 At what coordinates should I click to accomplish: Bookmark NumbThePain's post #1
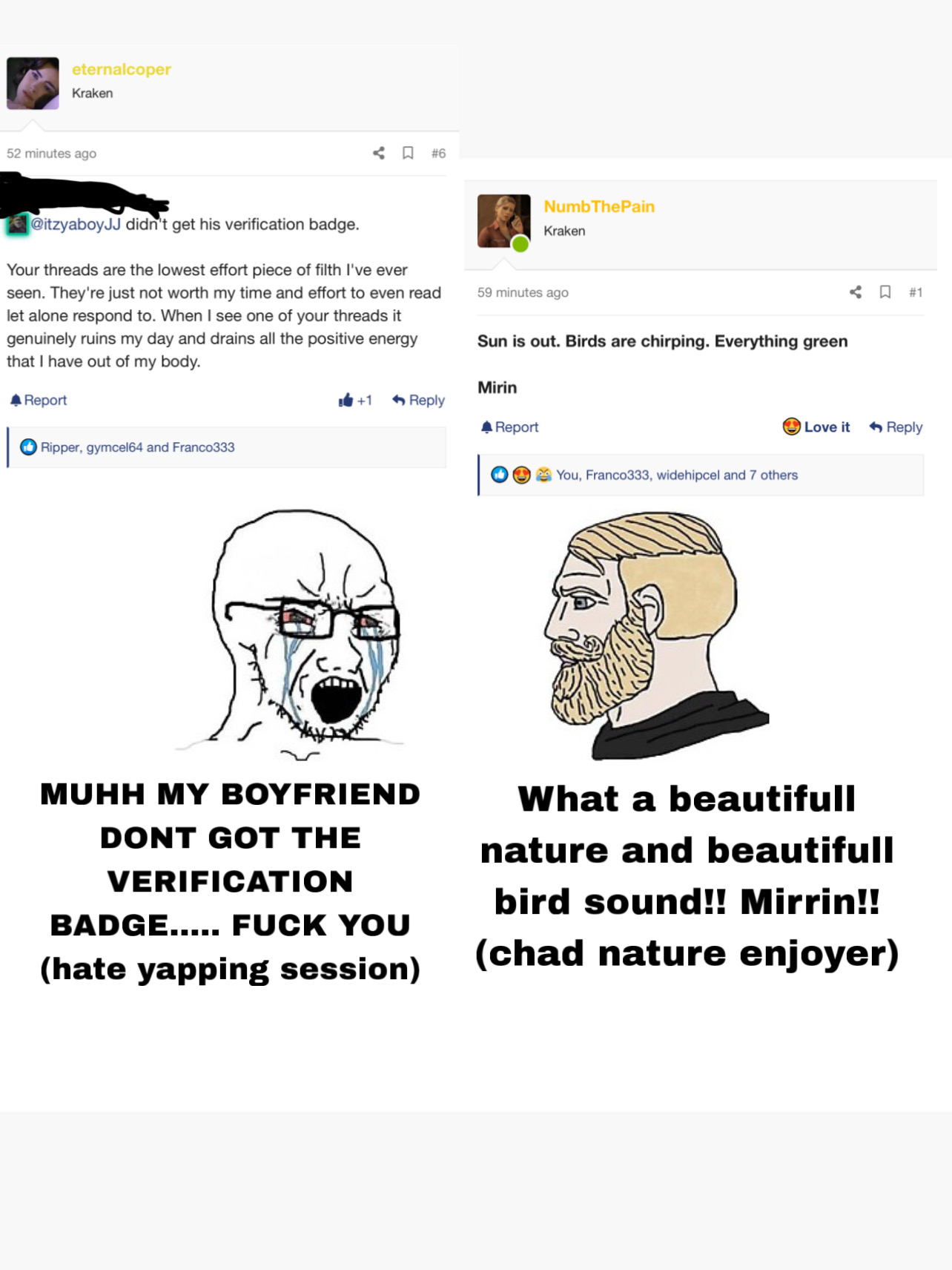pos(885,292)
